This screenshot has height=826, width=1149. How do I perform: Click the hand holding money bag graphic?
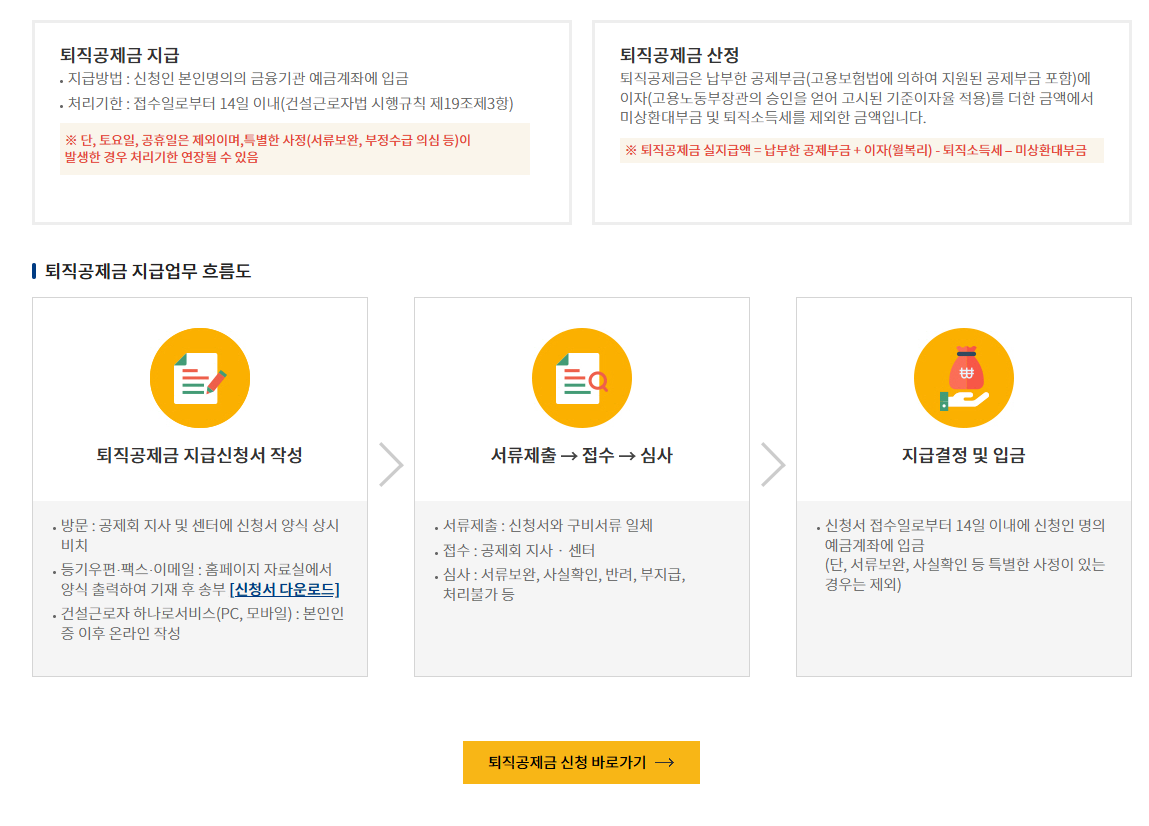(x=963, y=385)
